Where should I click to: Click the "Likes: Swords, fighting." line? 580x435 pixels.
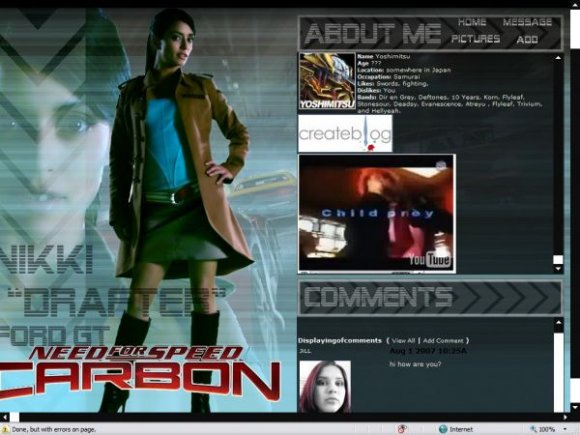pos(392,84)
